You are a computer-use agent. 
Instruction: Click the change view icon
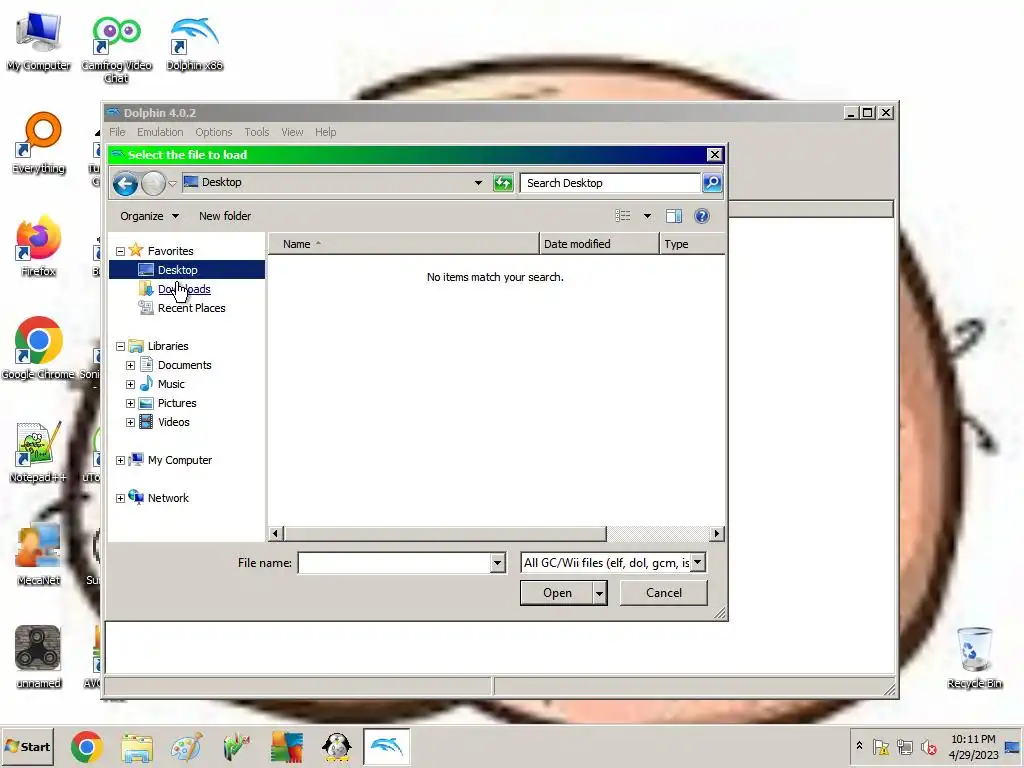[623, 216]
